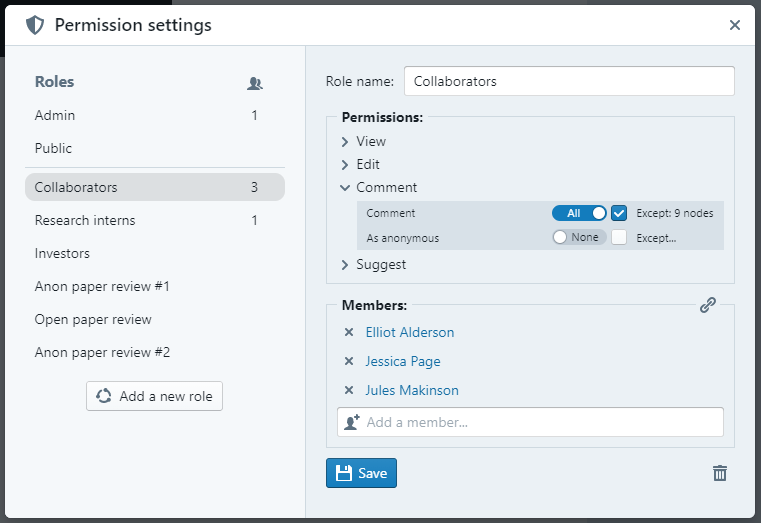Select the Admin role
The width and height of the screenshot is (761, 523).
pos(155,115)
